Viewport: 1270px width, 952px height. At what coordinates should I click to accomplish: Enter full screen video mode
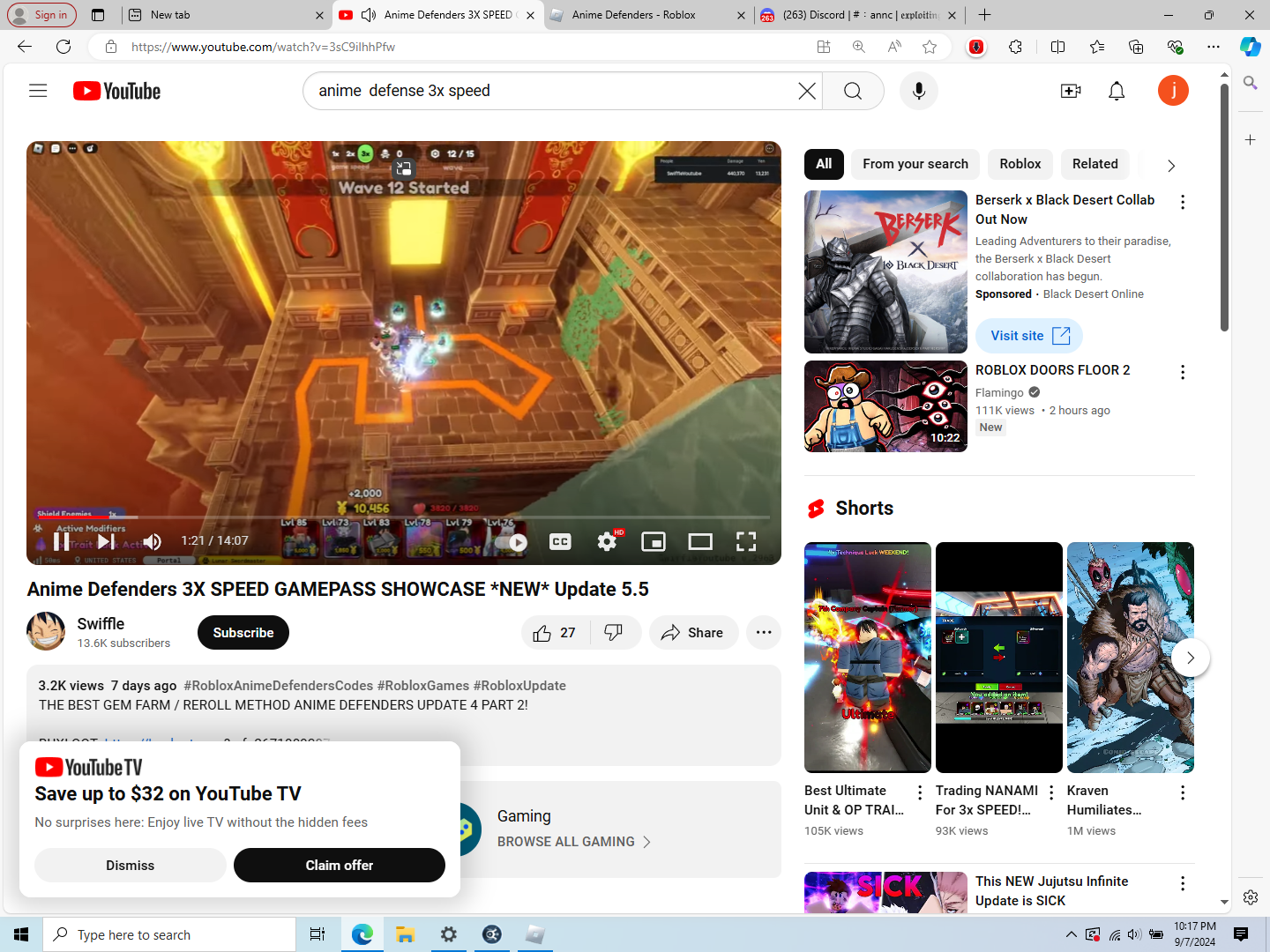(746, 541)
